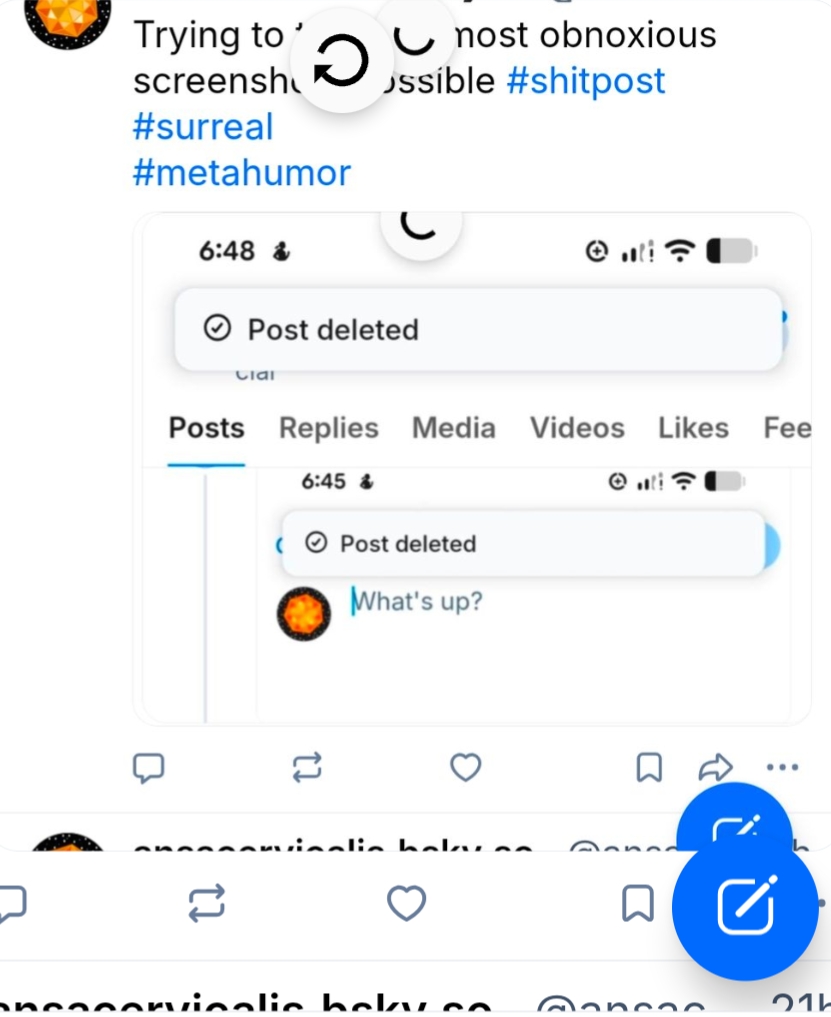The height and width of the screenshot is (1017, 831).
Task: Toggle the heart in the bottom action row
Action: click(406, 904)
